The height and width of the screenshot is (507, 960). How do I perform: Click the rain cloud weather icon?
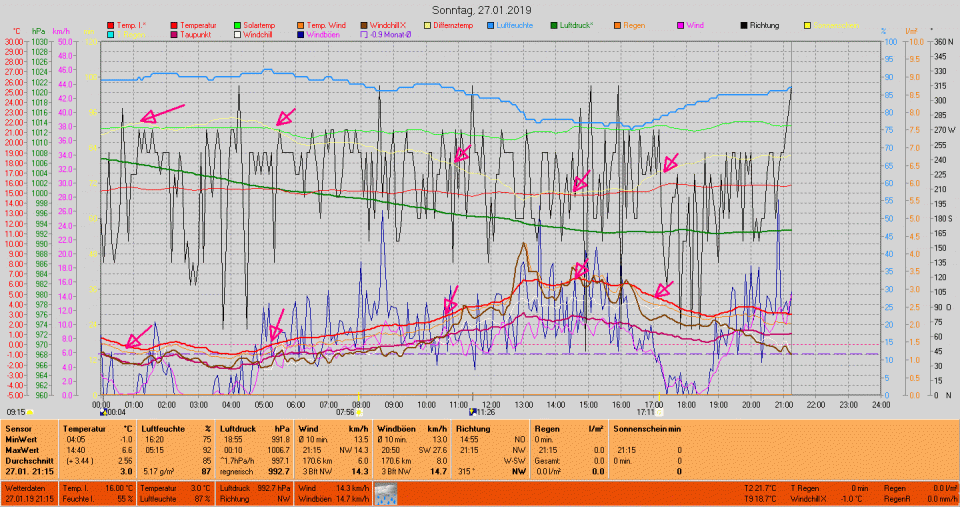click(x=385, y=493)
